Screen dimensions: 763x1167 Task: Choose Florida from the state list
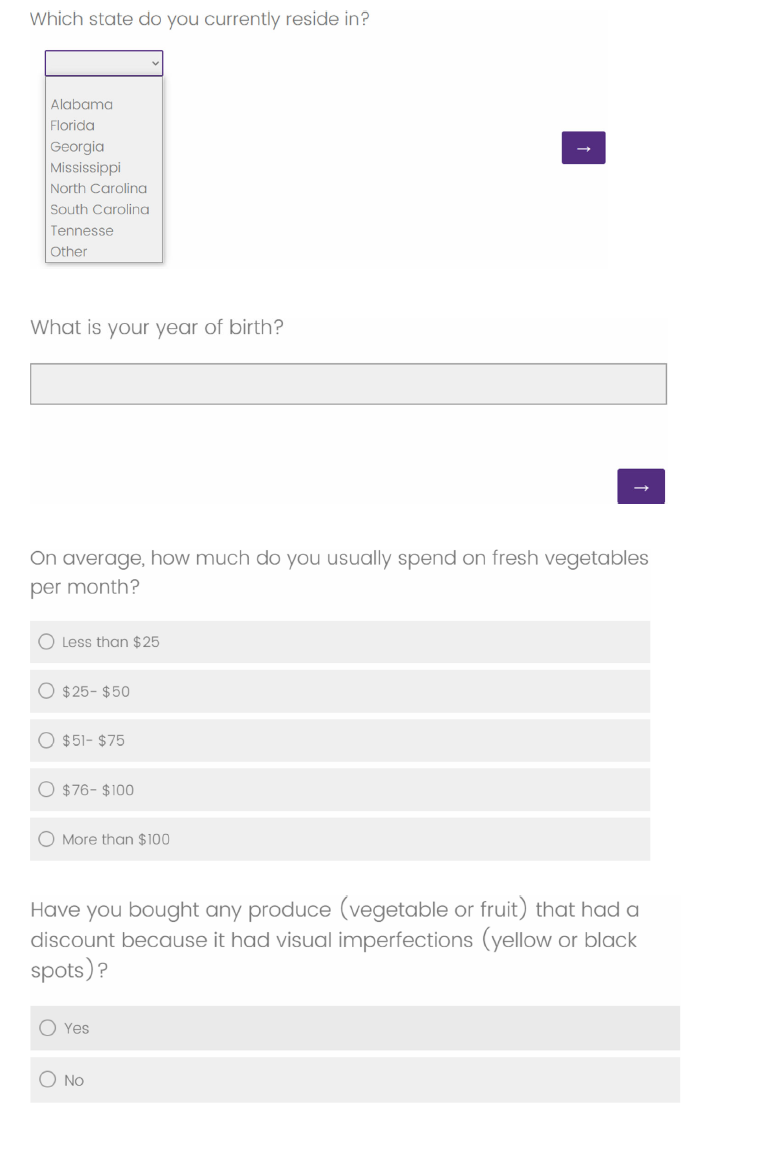pyautogui.click(x=73, y=125)
